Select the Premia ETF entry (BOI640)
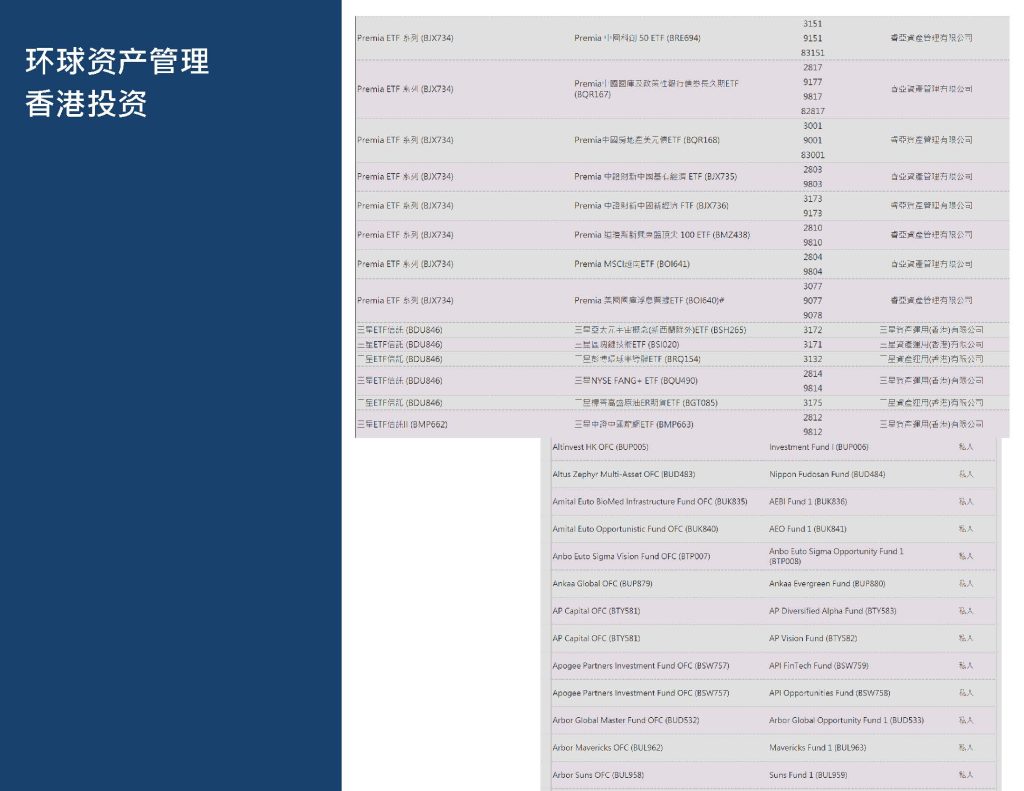The width and height of the screenshot is (1024, 791). [649, 300]
